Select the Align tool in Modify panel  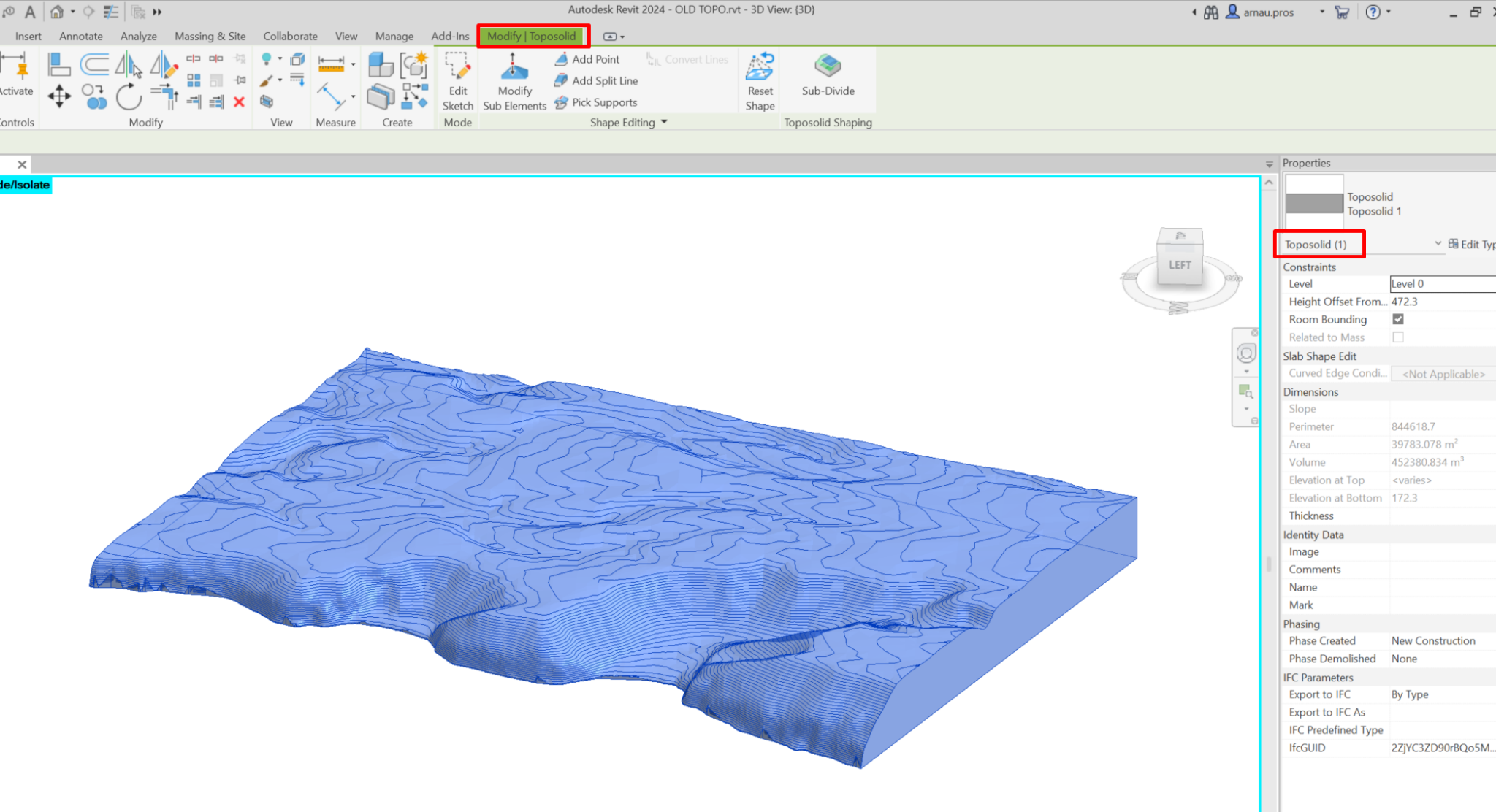coord(59,65)
